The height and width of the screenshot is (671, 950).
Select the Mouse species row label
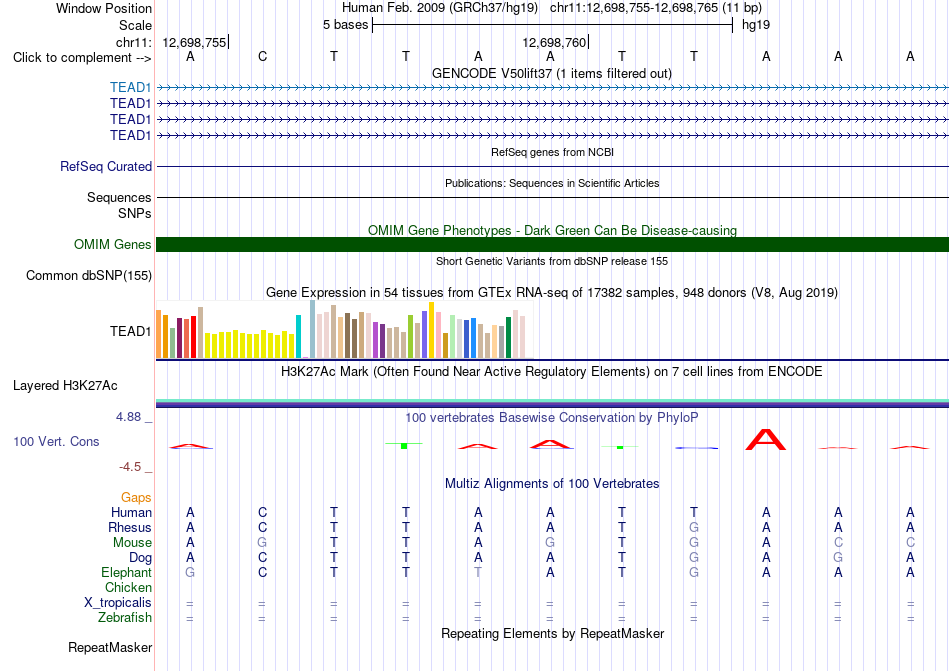click(132, 543)
